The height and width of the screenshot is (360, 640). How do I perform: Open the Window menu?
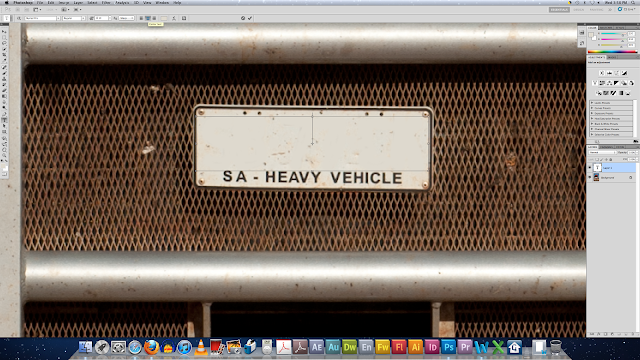point(162,2)
